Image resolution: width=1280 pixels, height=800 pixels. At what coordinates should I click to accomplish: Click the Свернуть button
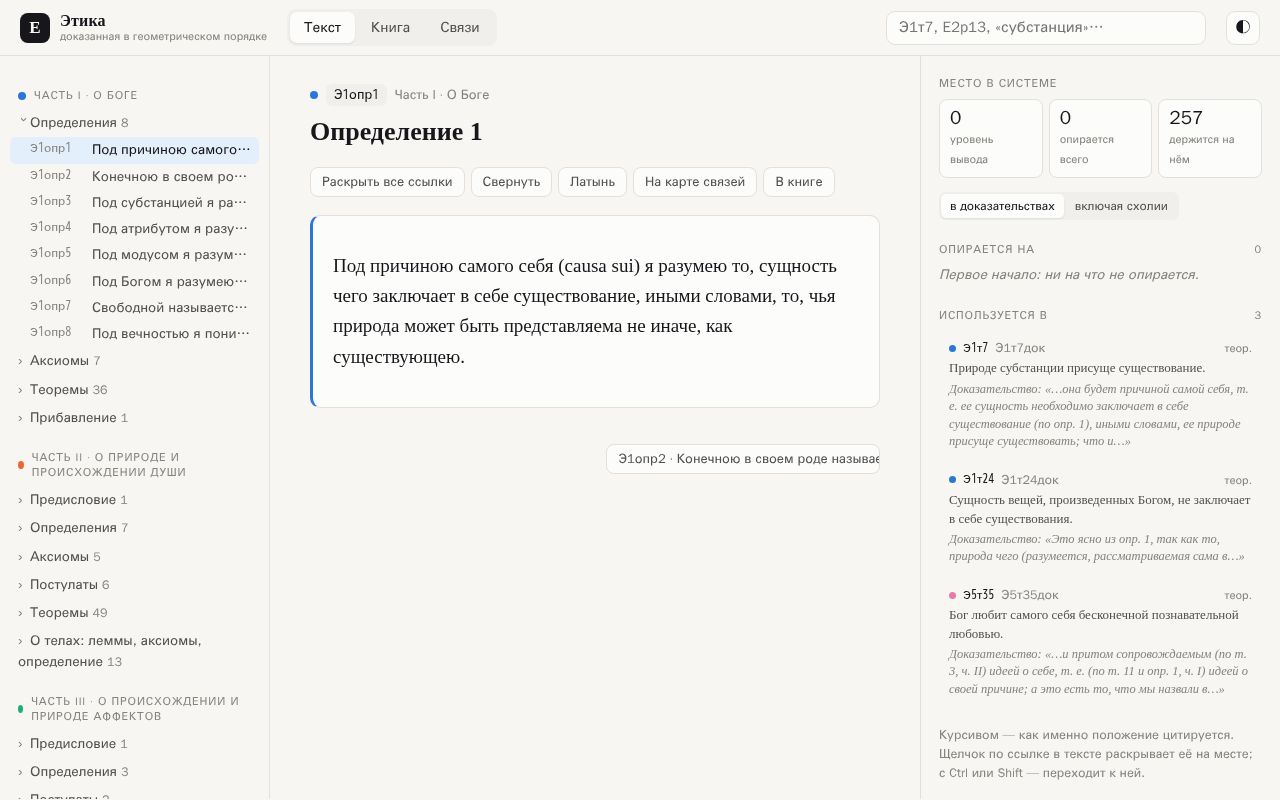tap(511, 182)
